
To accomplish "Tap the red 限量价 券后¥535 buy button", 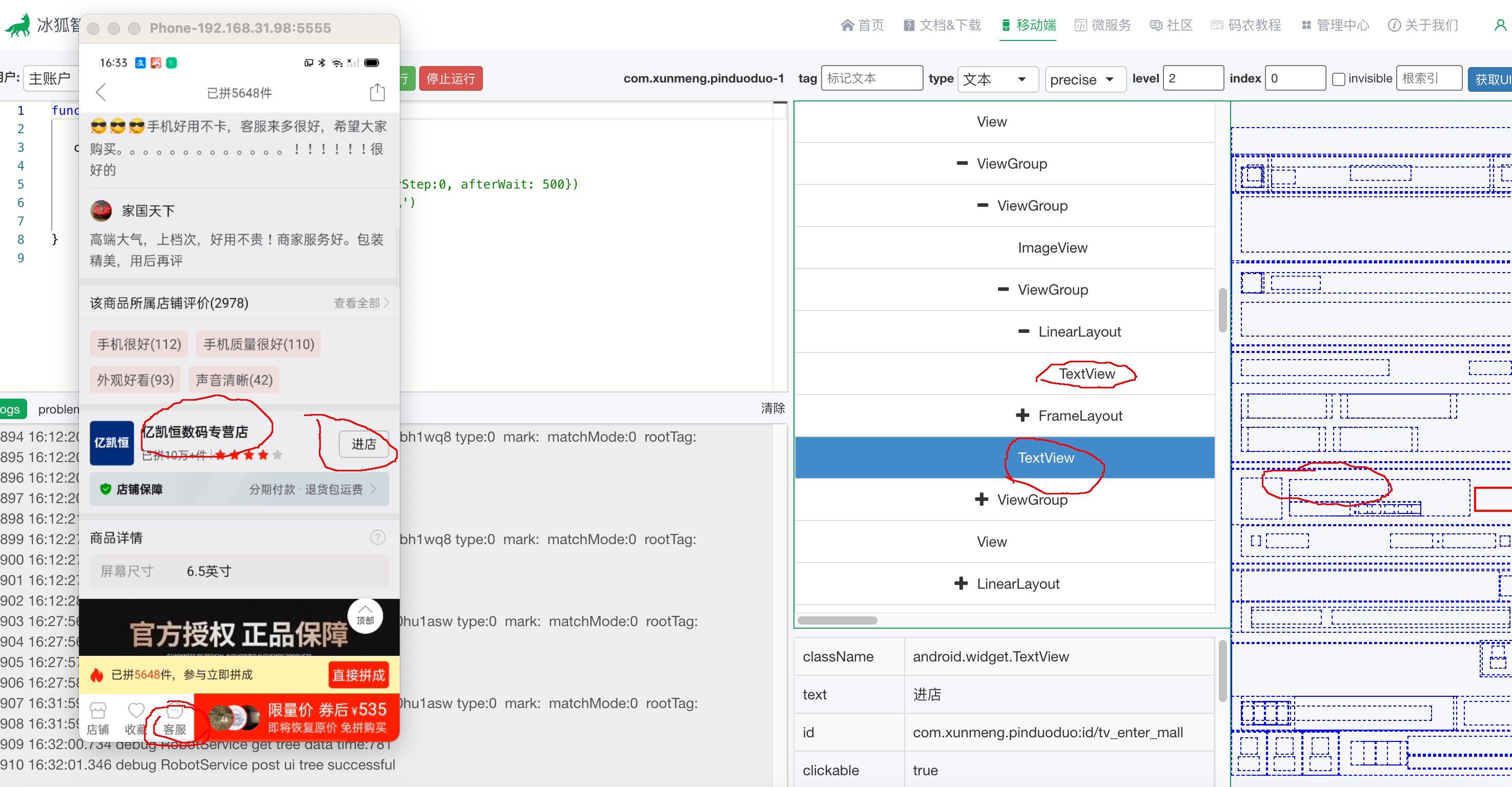I will [x=296, y=717].
